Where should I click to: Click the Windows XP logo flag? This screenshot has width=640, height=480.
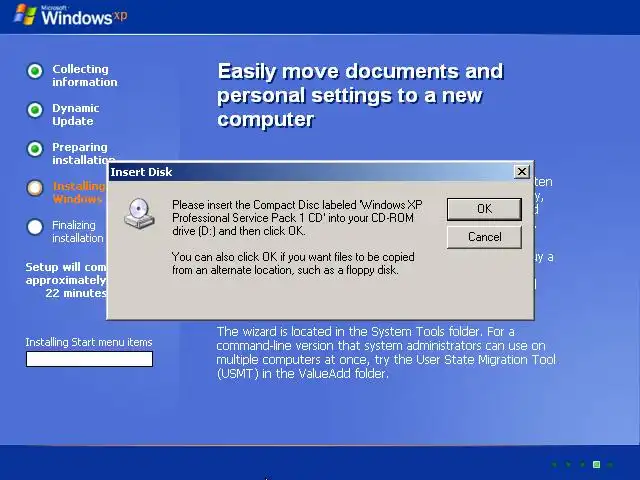24,15
